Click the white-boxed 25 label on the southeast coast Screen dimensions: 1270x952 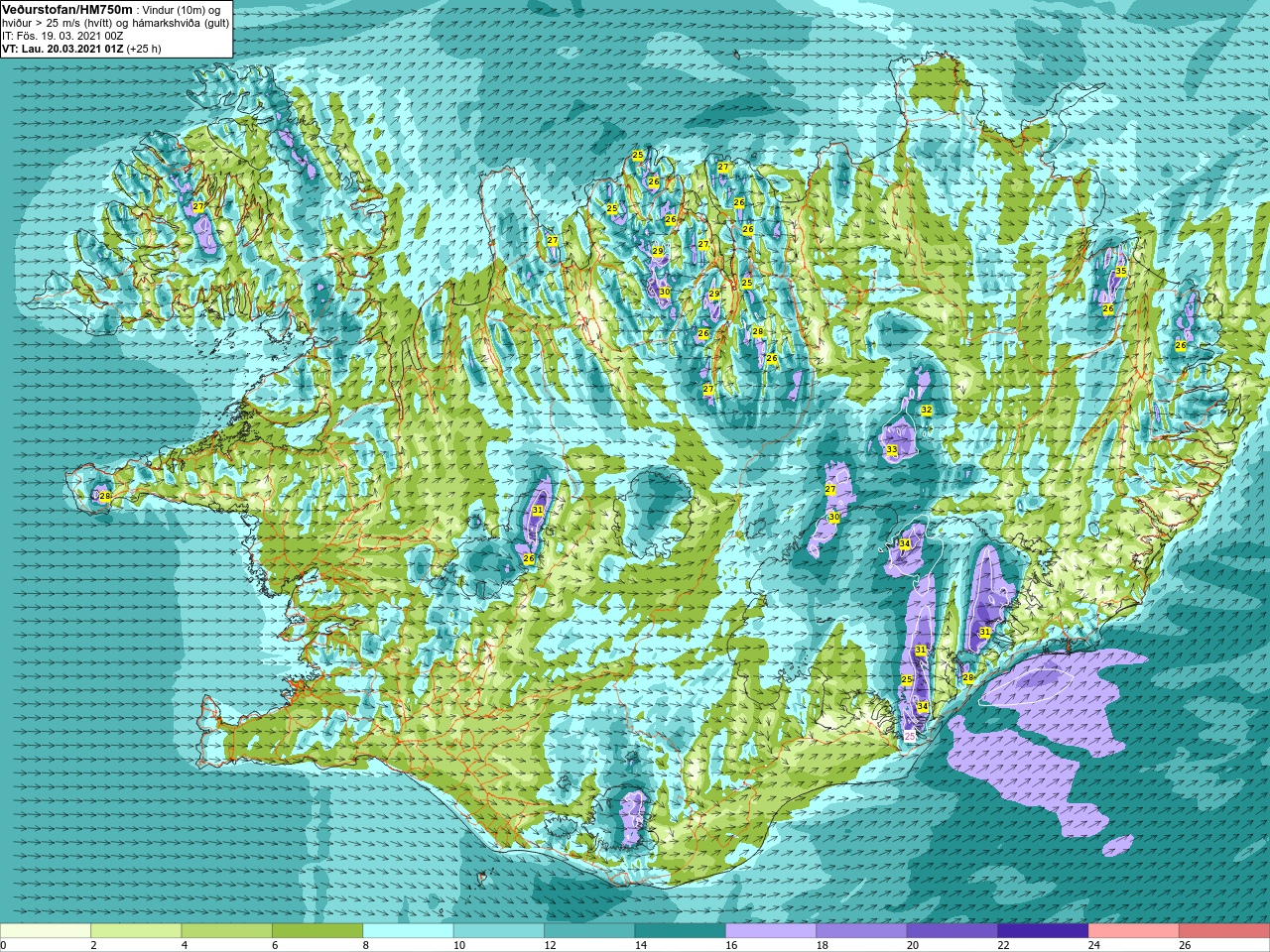tap(910, 736)
